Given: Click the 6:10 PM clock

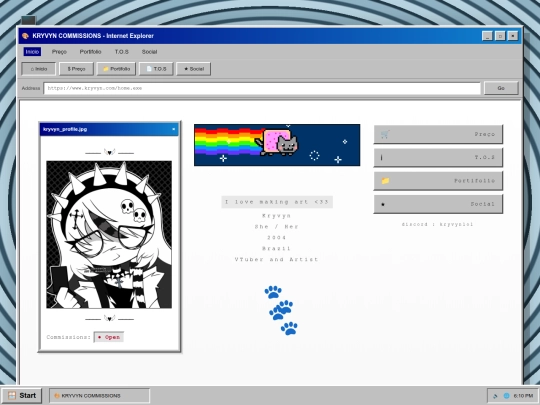Looking at the screenshot, I should pyautogui.click(x=523, y=396).
